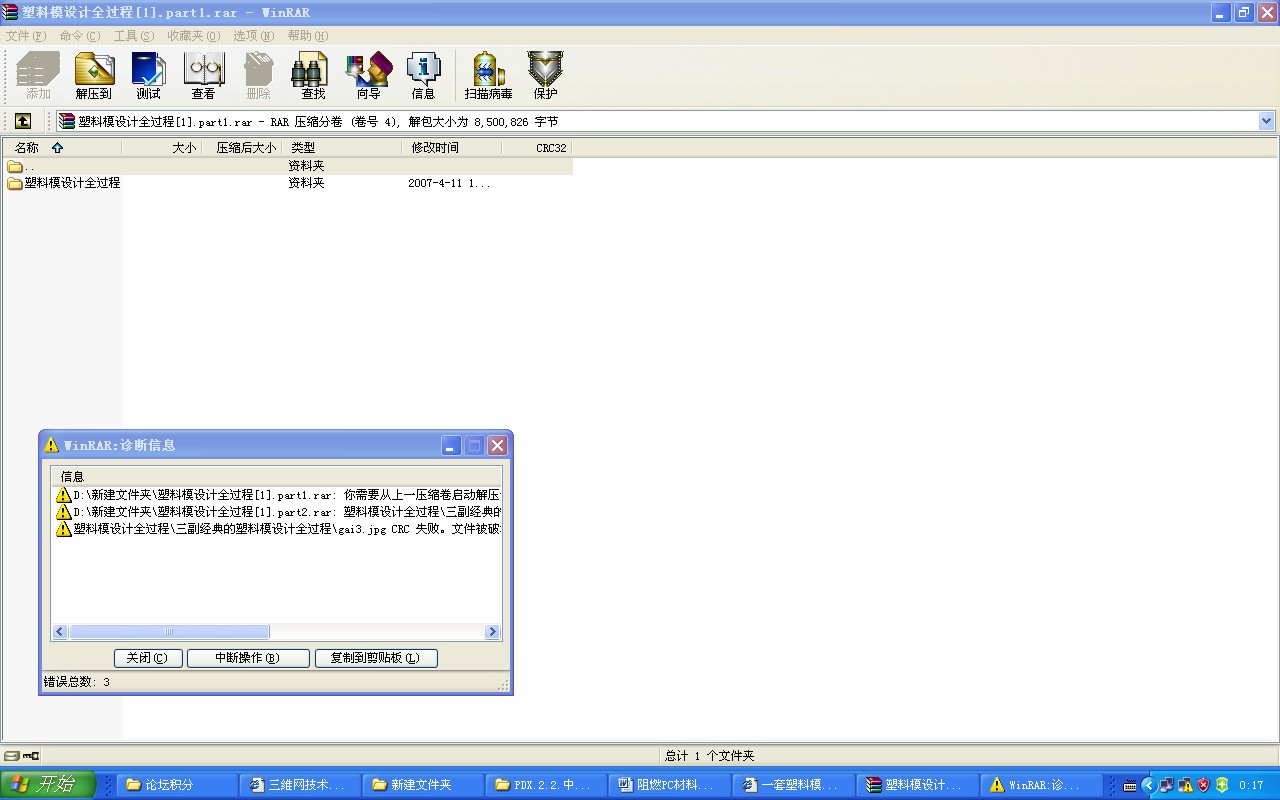Sort file list by 类型 column
The height and width of the screenshot is (800, 1280).
342,148
